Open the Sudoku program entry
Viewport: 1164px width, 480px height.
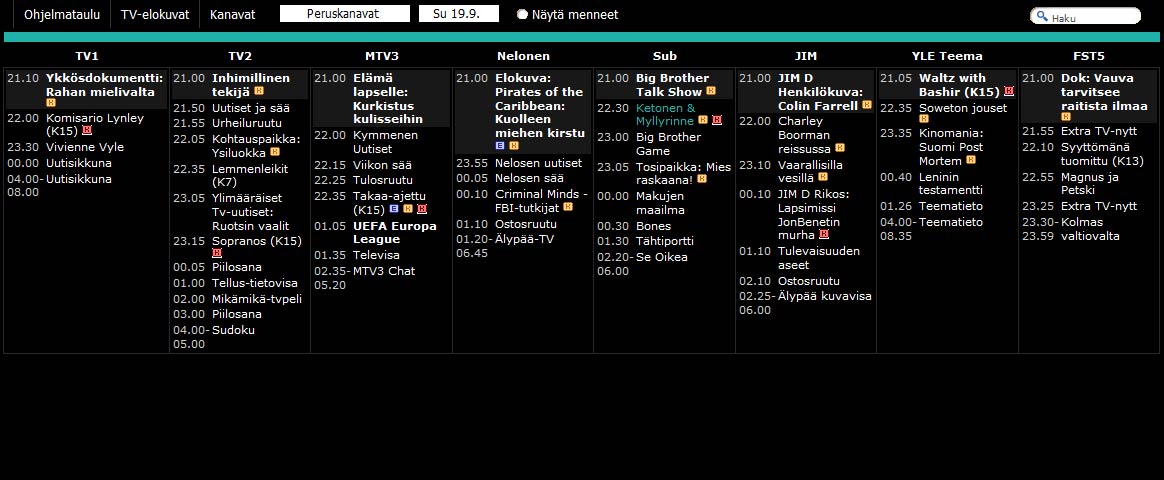click(x=233, y=329)
